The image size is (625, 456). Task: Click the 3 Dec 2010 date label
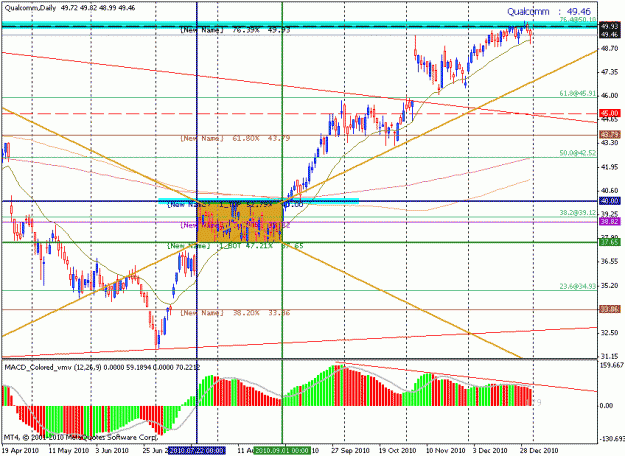point(490,450)
